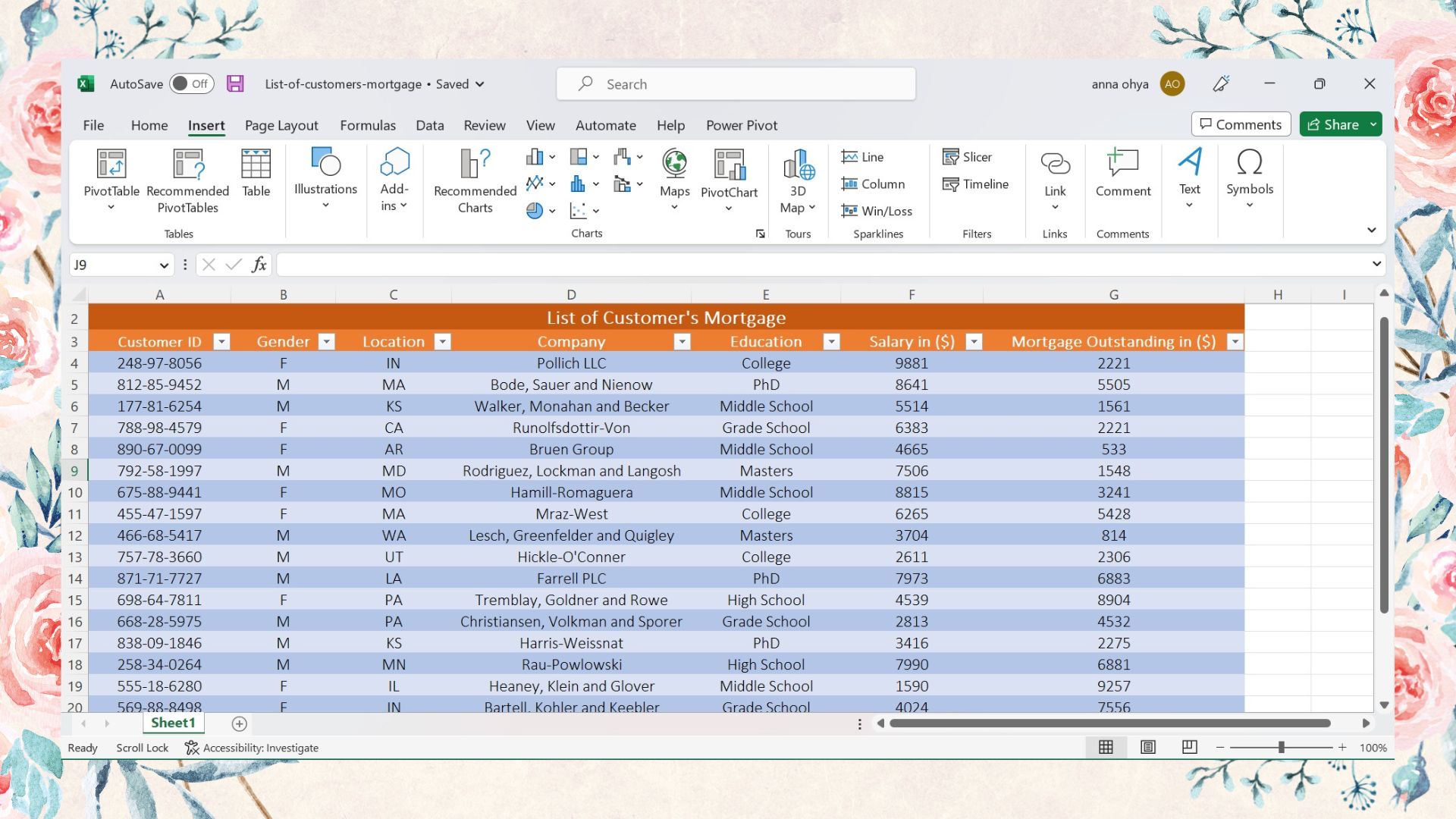Click the Share button
Screen dimensions: 1456x819
(1333, 124)
